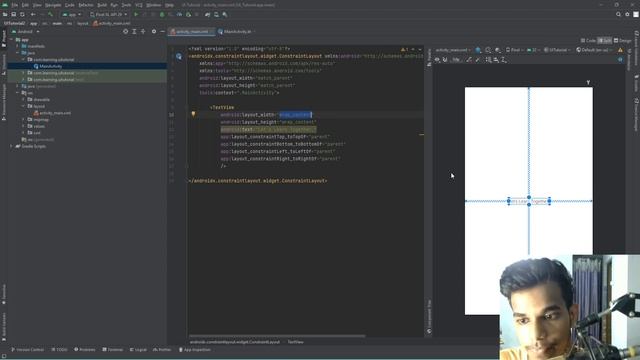The image size is (640, 360).
Task: Click Collapse All in Project panel
Action: (143, 31)
